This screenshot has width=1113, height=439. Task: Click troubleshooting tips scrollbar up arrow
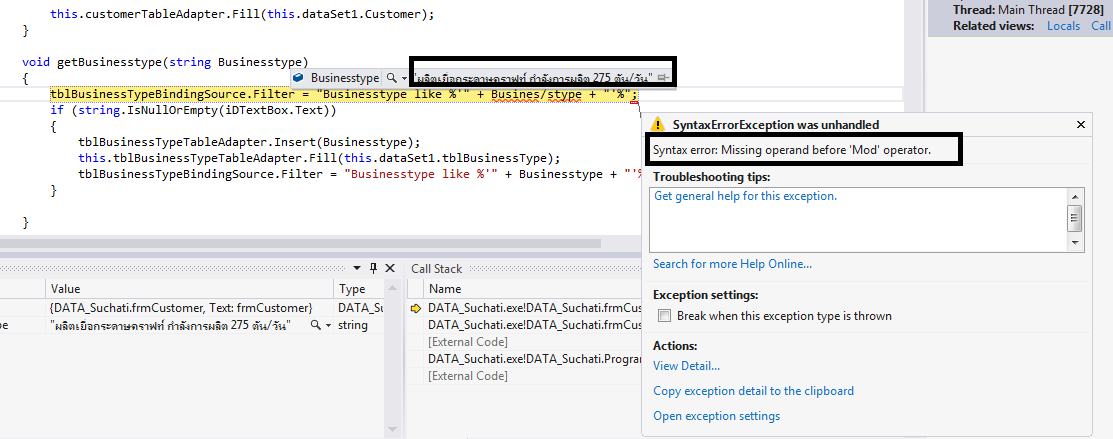coord(1075,196)
